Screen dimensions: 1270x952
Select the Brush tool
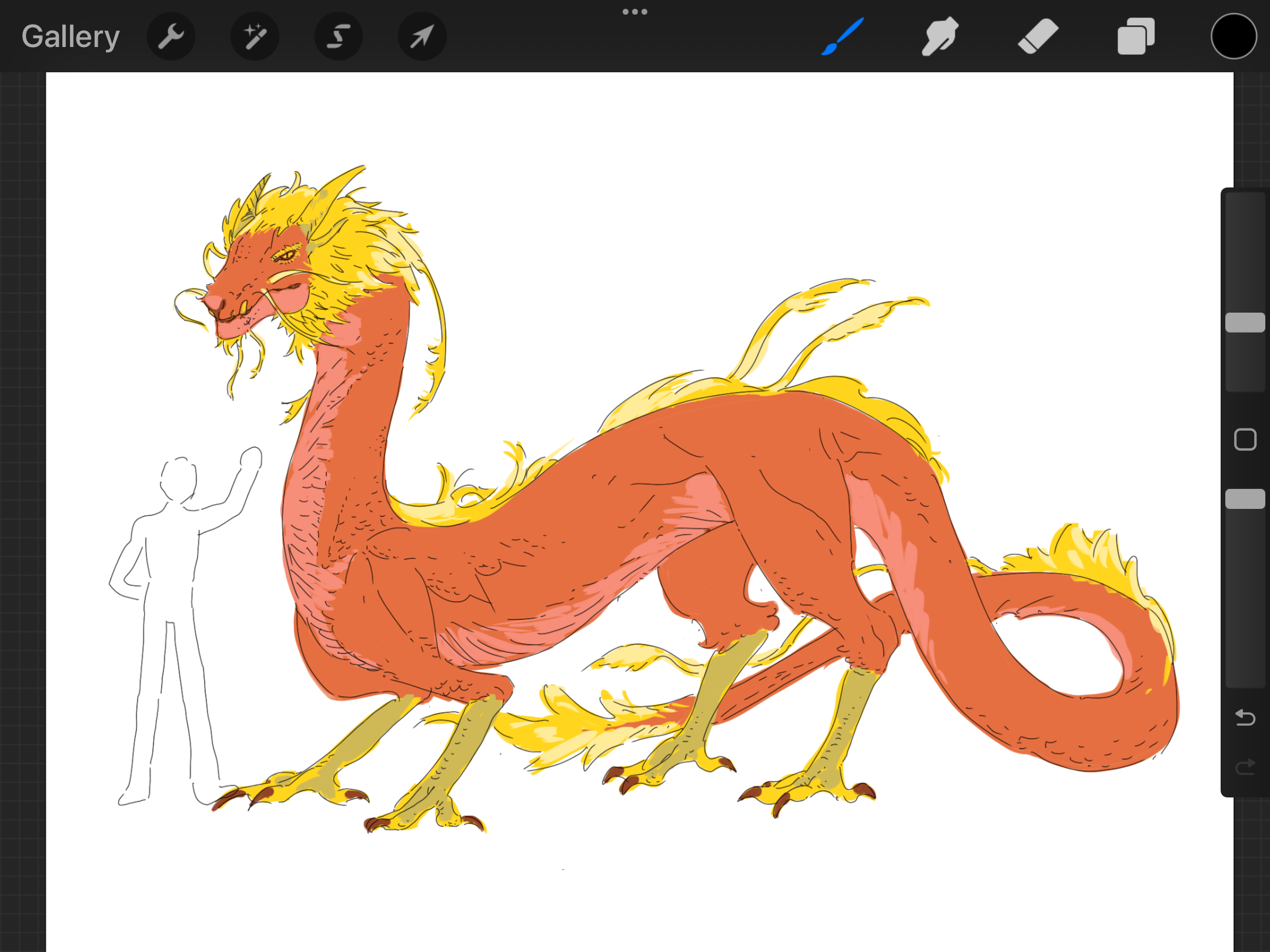tap(843, 36)
